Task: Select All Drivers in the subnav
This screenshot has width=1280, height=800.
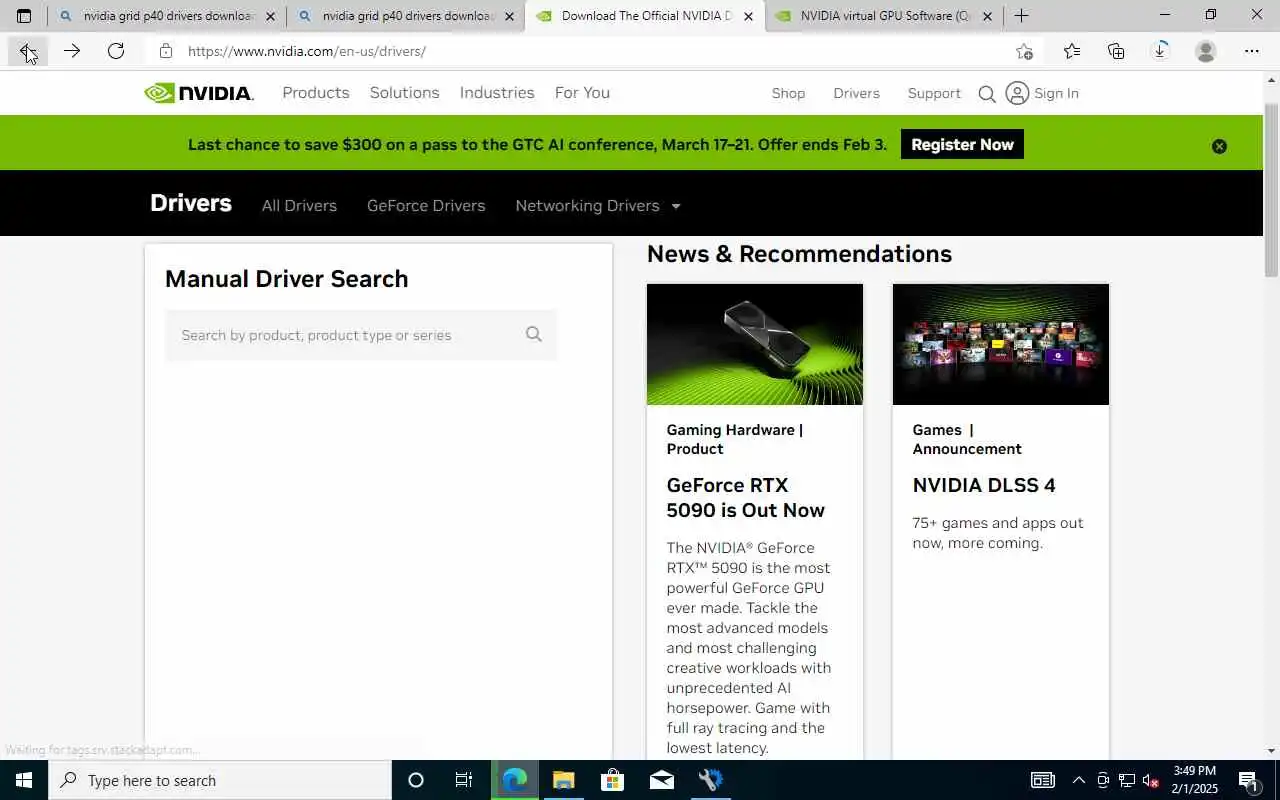Action: coord(299,205)
